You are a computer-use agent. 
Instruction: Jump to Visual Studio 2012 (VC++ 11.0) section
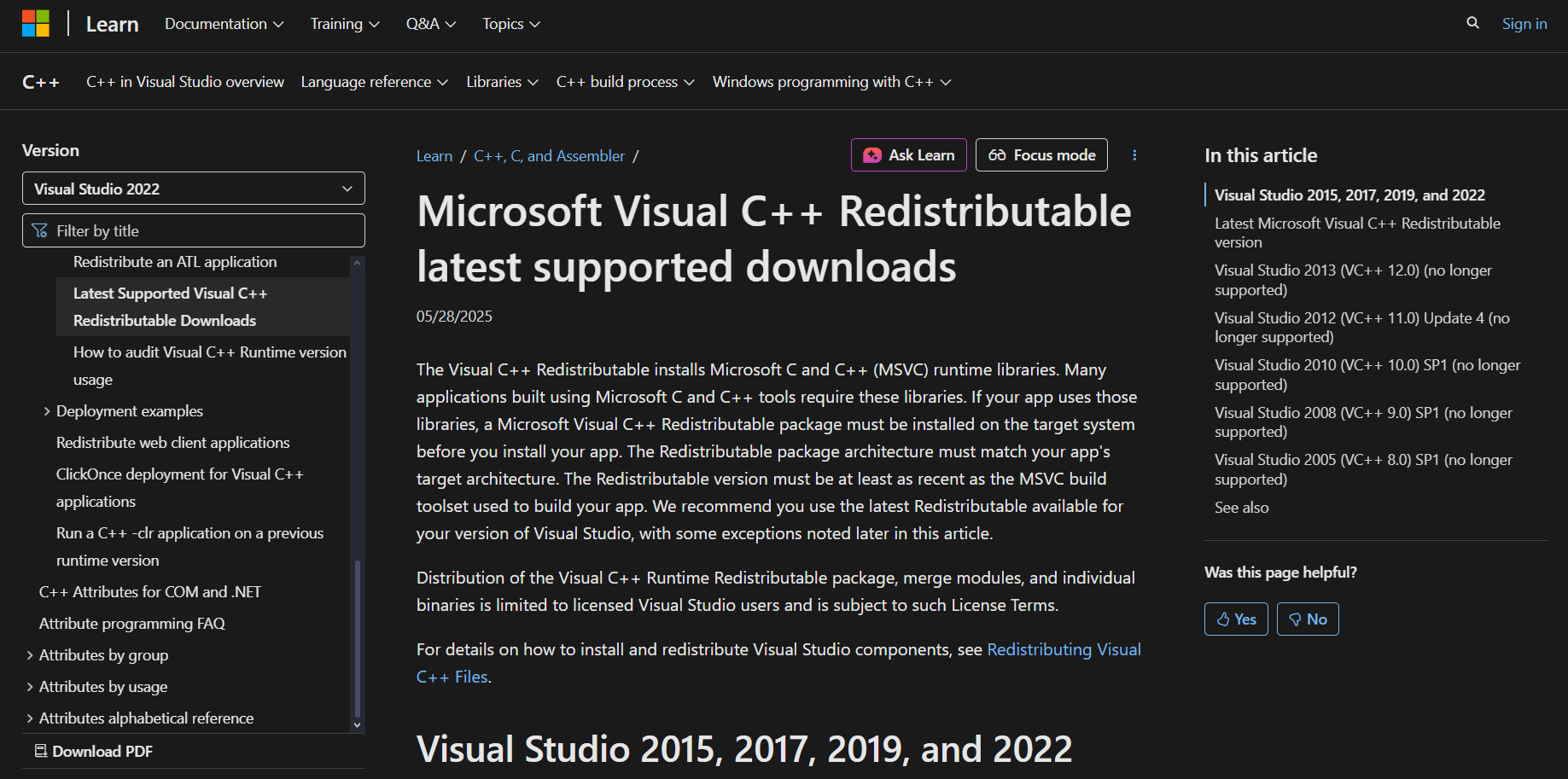click(1362, 328)
